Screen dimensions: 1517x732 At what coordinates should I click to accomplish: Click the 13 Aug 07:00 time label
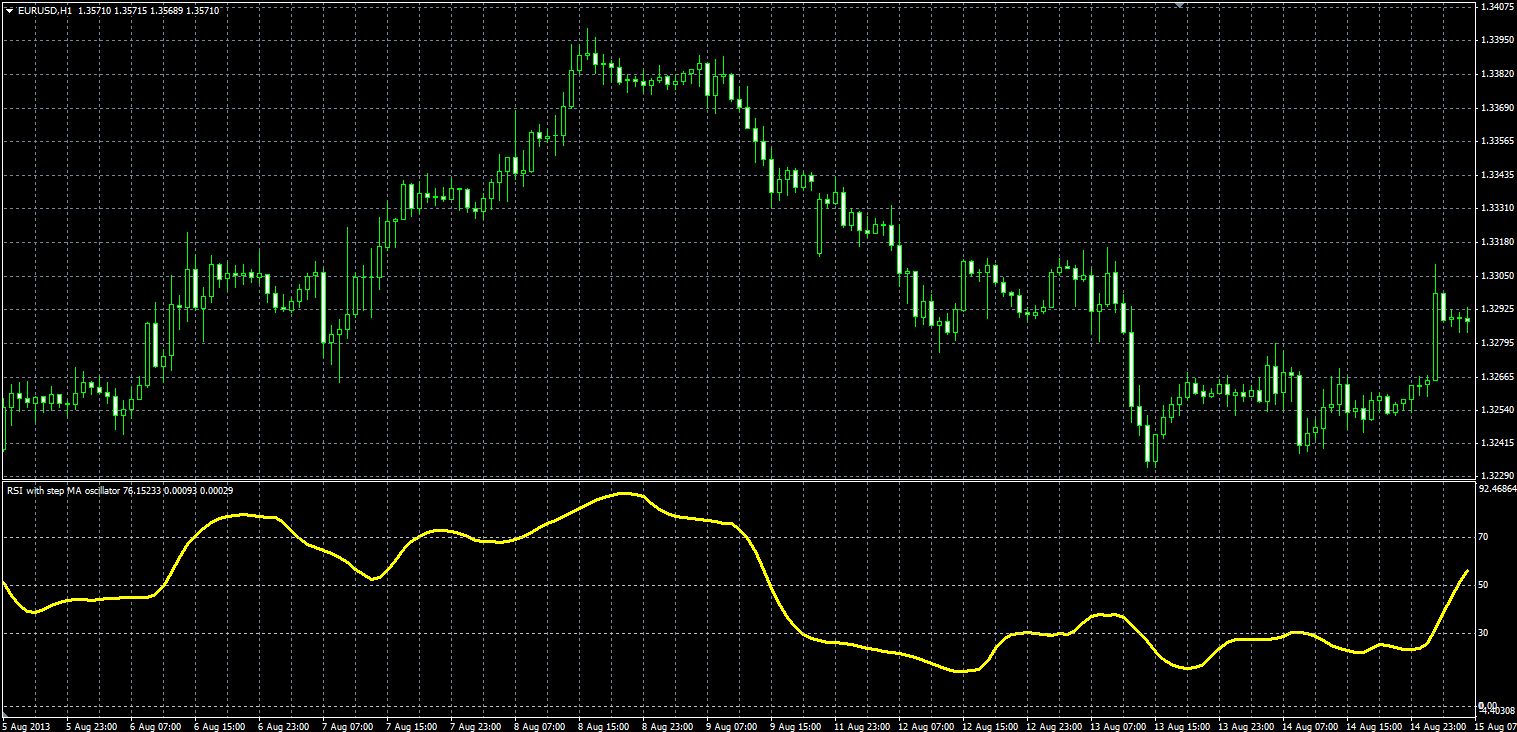tap(1120, 725)
